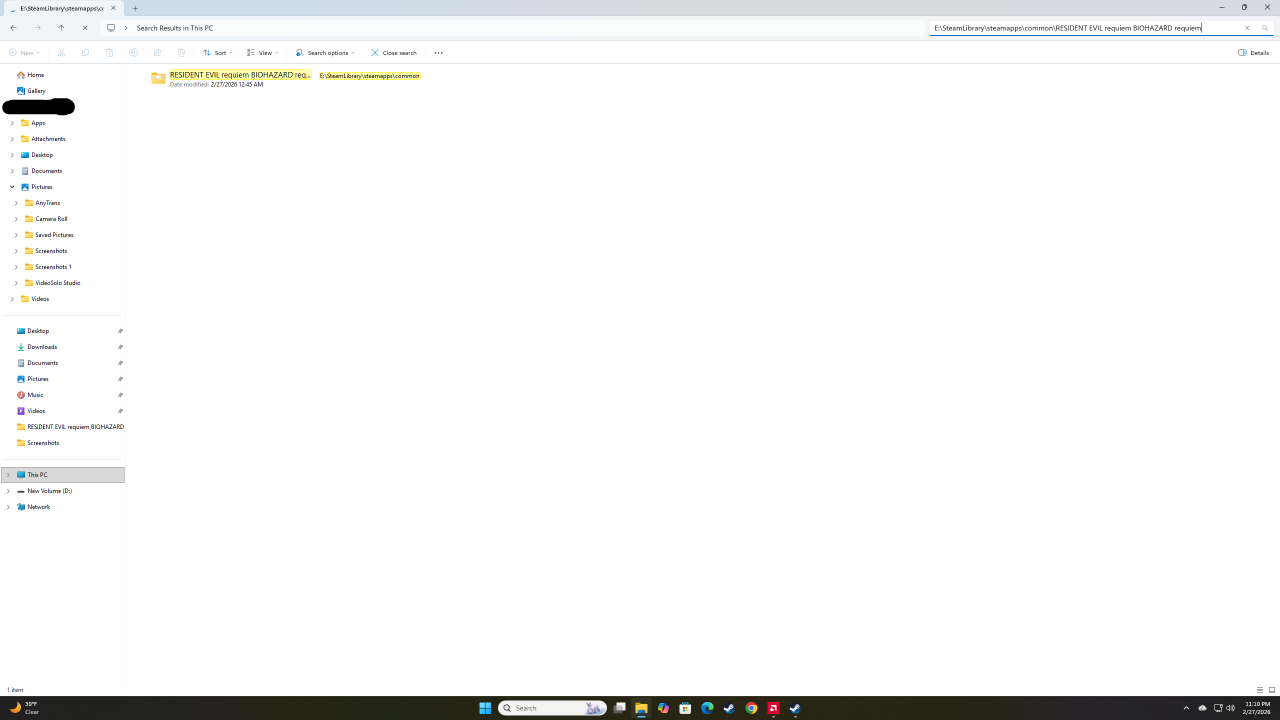The image size is (1280, 720).
Task: Open Gallery from the sidebar
Action: coord(36,91)
